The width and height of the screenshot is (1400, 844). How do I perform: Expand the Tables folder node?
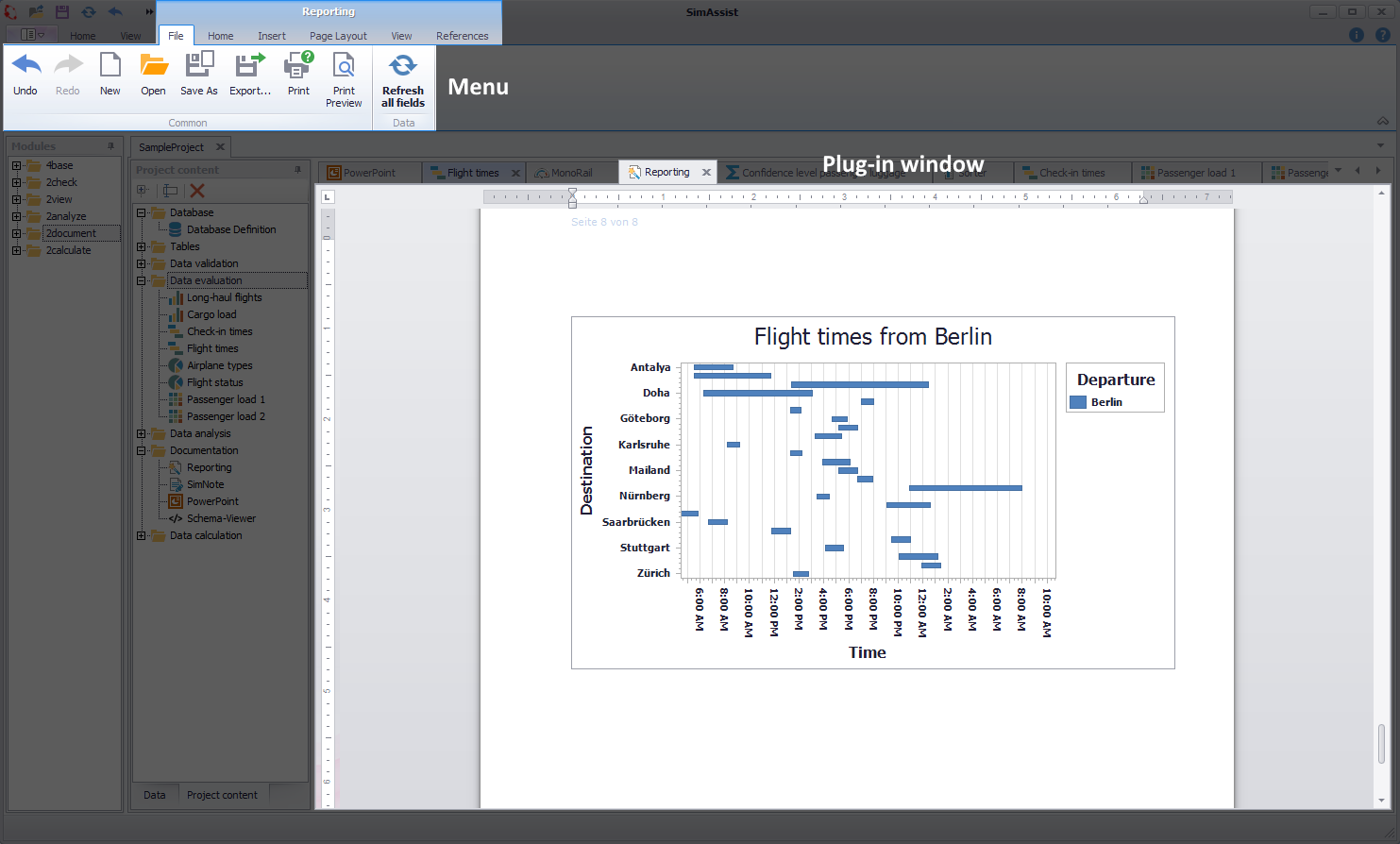click(x=142, y=247)
